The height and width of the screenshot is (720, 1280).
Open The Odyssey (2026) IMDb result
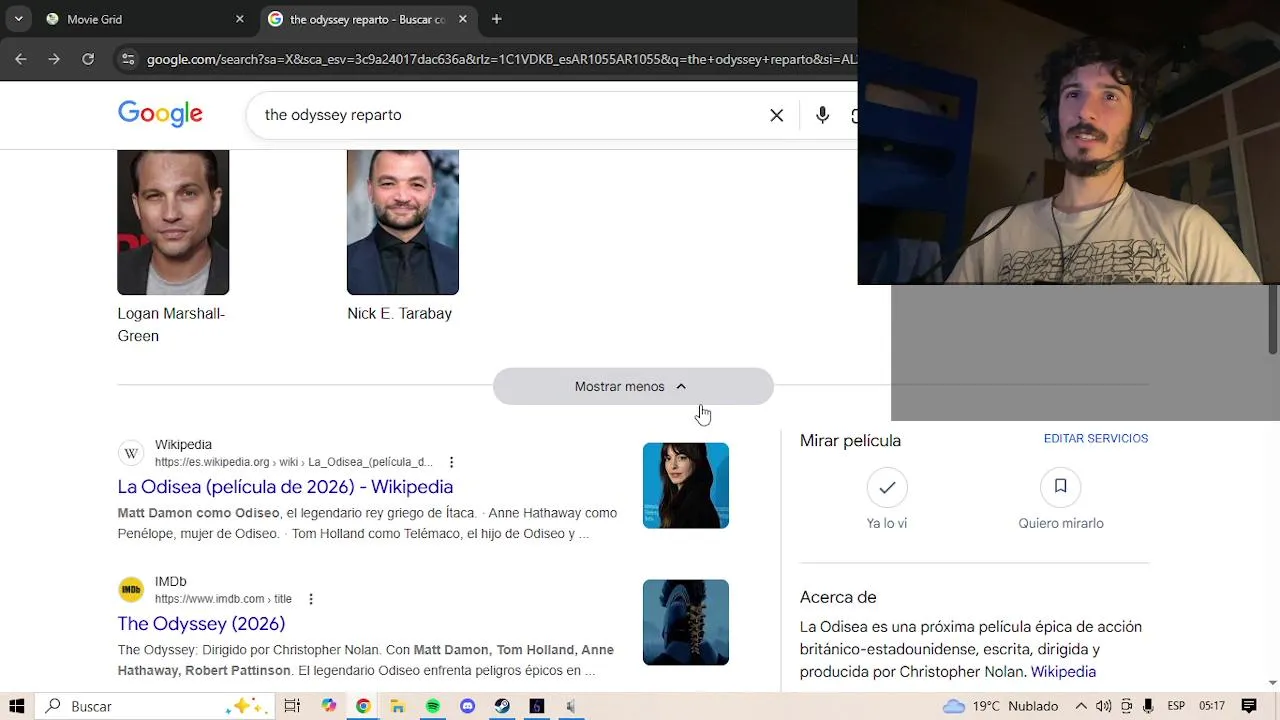pyautogui.click(x=201, y=624)
